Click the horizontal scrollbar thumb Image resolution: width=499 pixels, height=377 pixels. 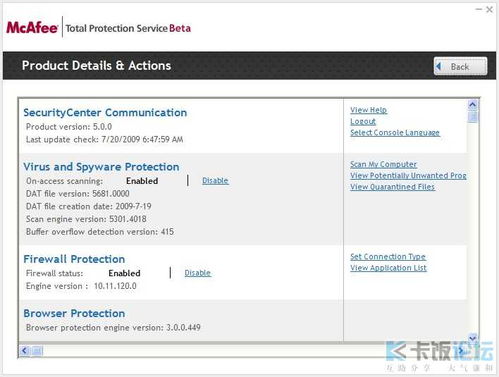point(37,350)
